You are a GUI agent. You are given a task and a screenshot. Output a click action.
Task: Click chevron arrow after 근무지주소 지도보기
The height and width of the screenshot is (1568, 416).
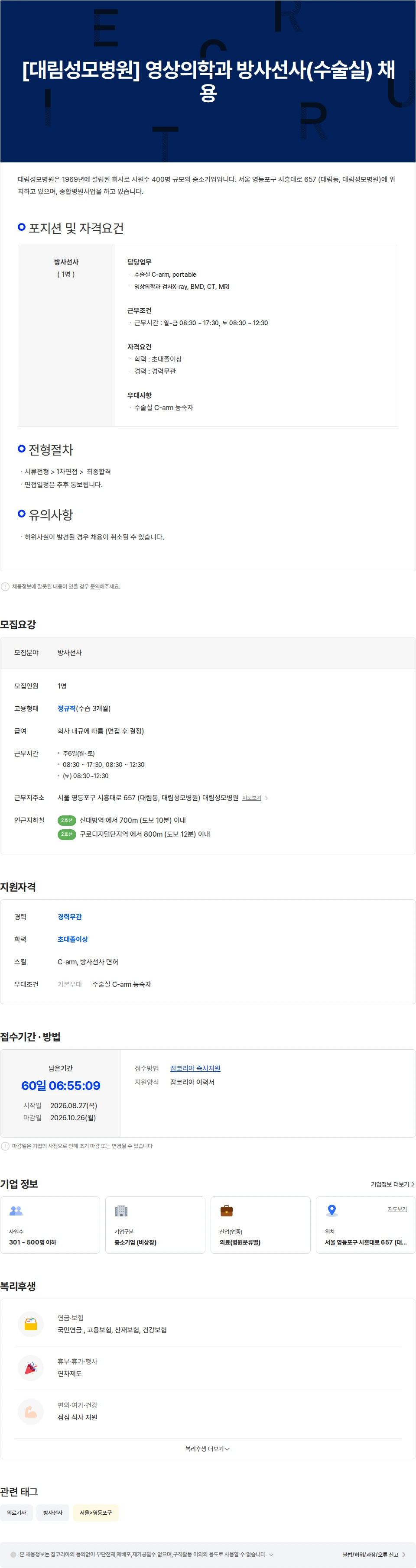[266, 797]
